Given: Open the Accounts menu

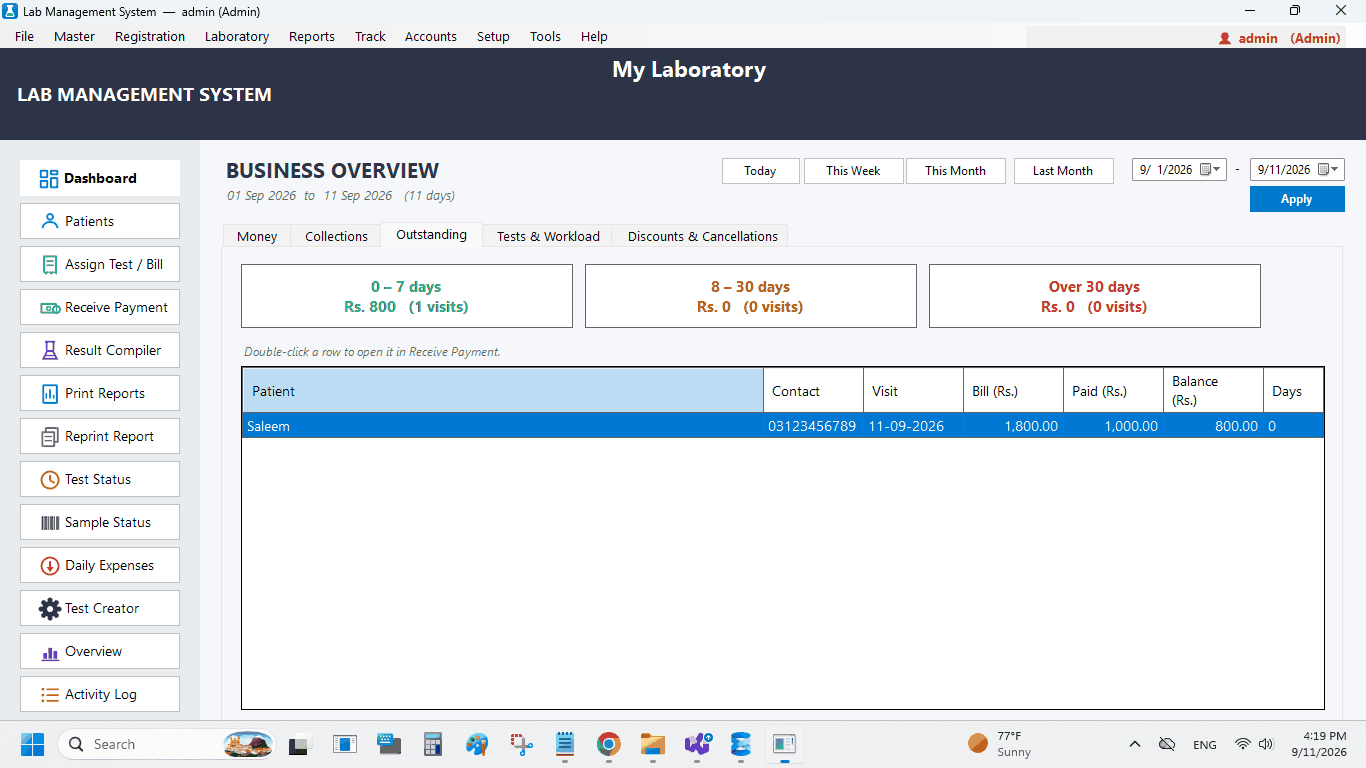Looking at the screenshot, I should pyautogui.click(x=431, y=36).
